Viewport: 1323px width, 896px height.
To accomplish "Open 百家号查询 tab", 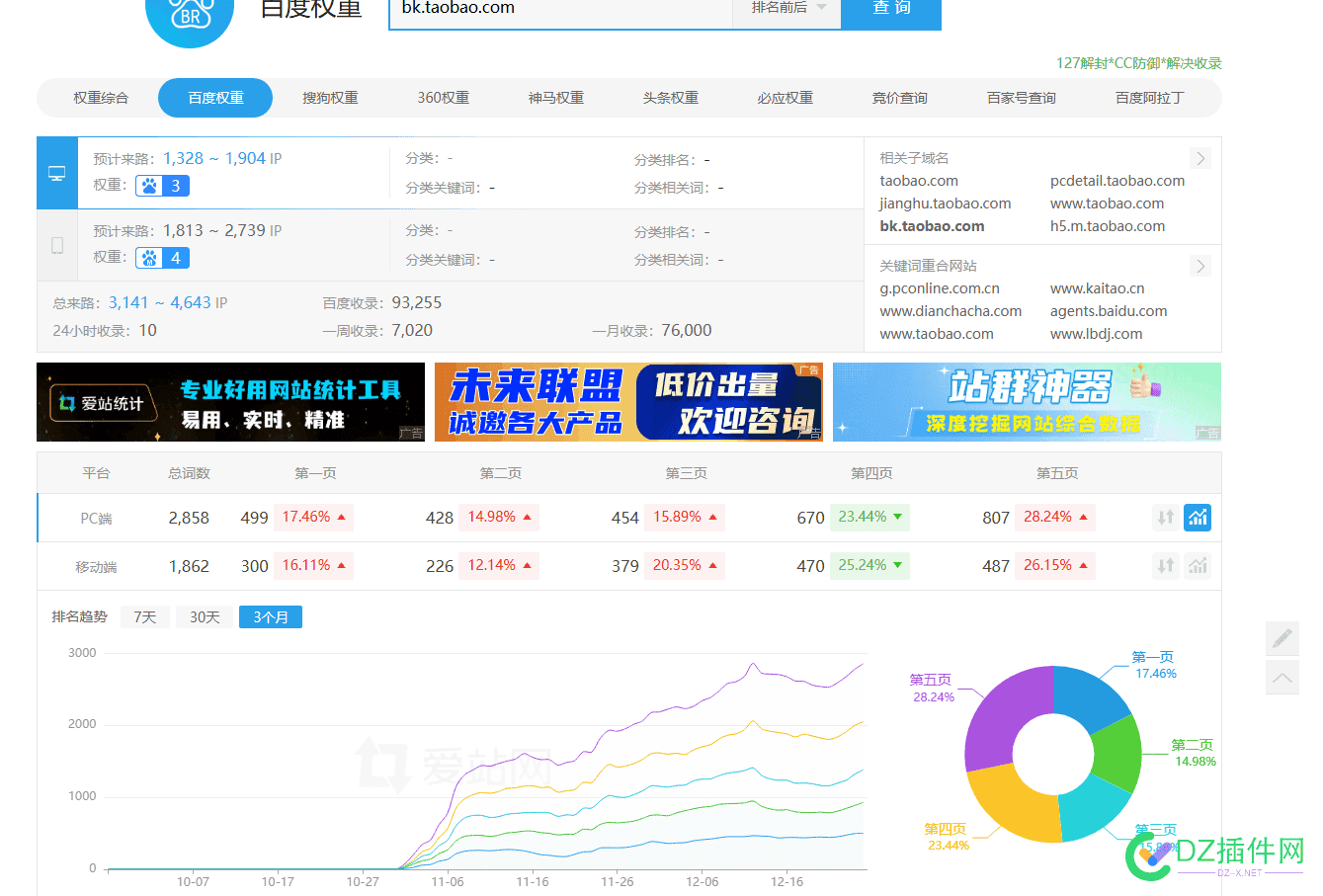I will [x=1022, y=98].
